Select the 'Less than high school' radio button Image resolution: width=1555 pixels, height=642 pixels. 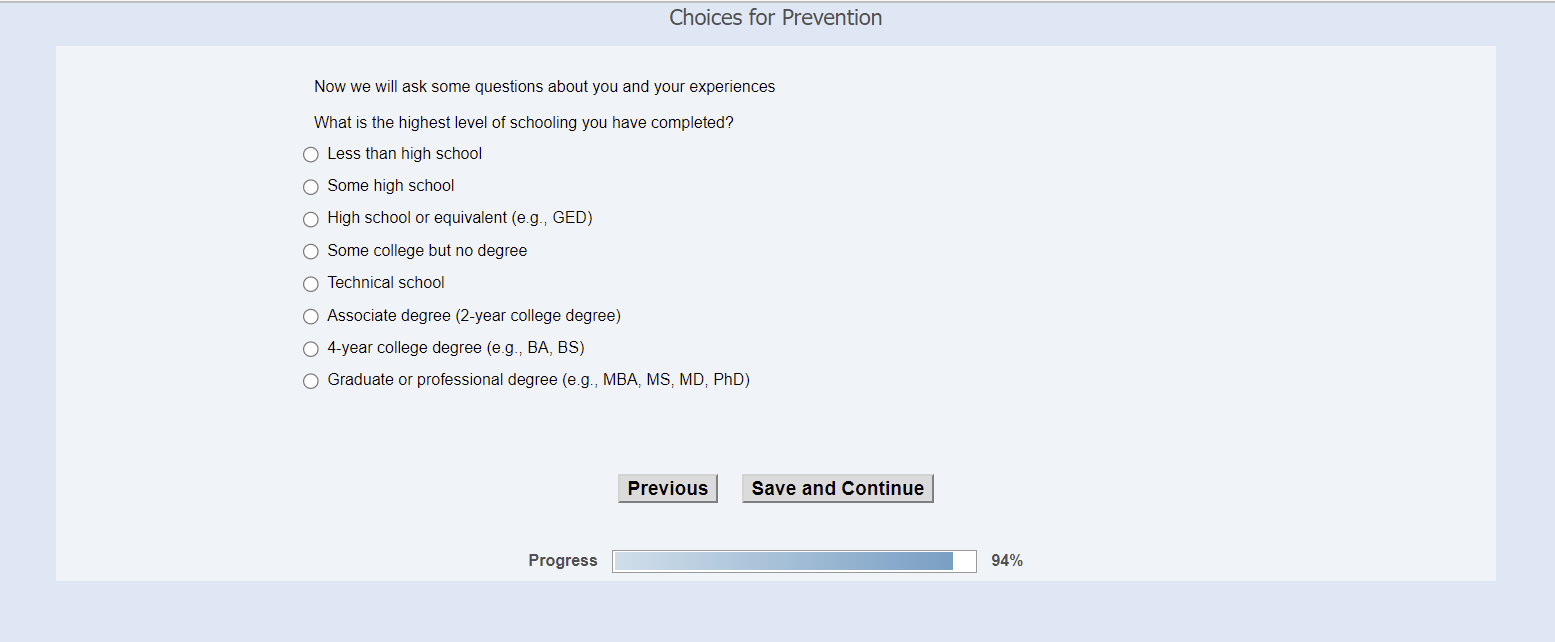coord(310,155)
